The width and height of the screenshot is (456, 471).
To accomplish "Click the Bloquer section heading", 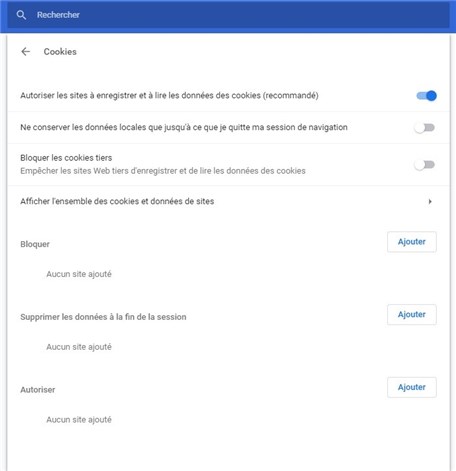I will coord(35,244).
